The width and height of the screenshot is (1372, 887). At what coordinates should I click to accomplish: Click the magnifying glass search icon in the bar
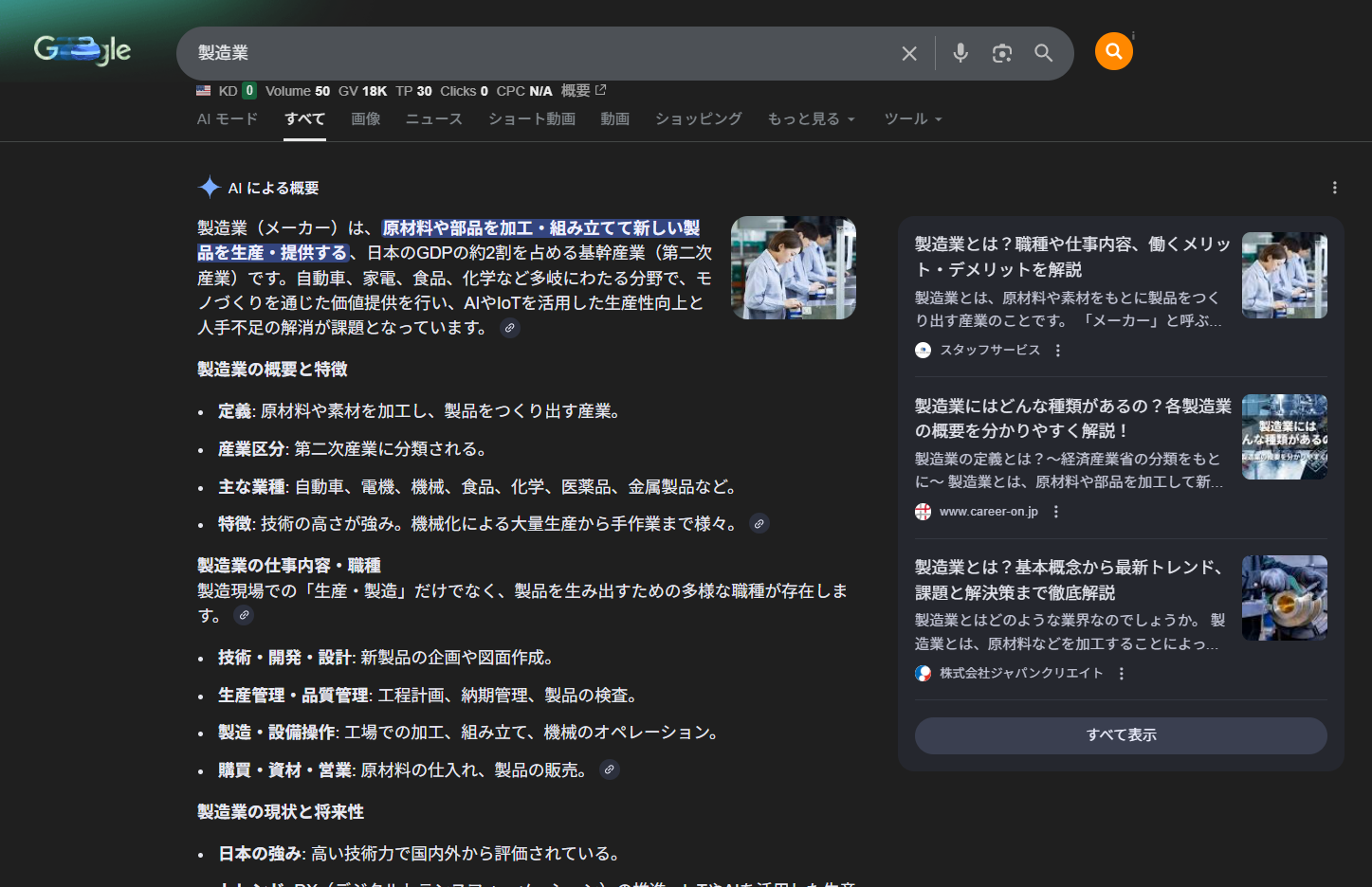(x=1043, y=53)
